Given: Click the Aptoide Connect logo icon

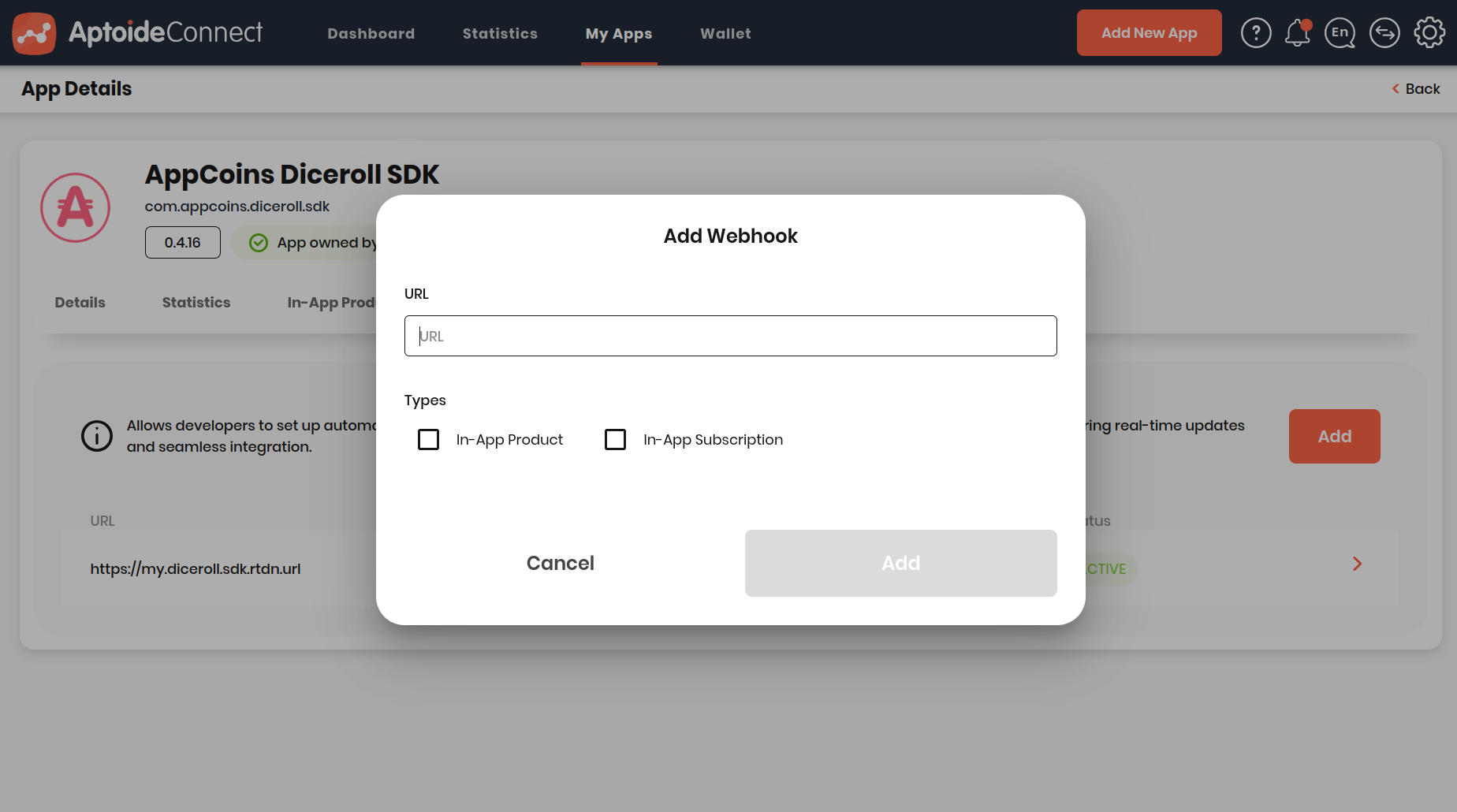Looking at the screenshot, I should [34, 33].
